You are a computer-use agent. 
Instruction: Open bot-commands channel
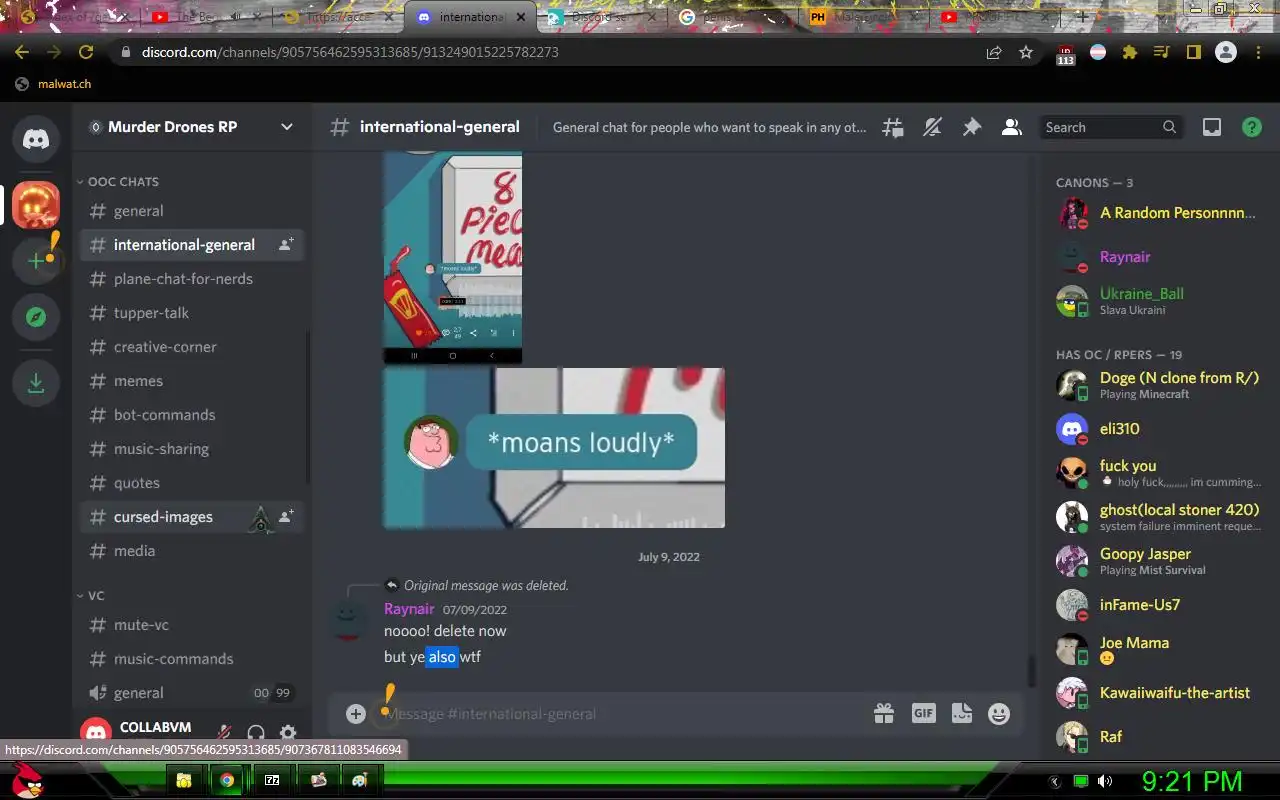point(192,415)
